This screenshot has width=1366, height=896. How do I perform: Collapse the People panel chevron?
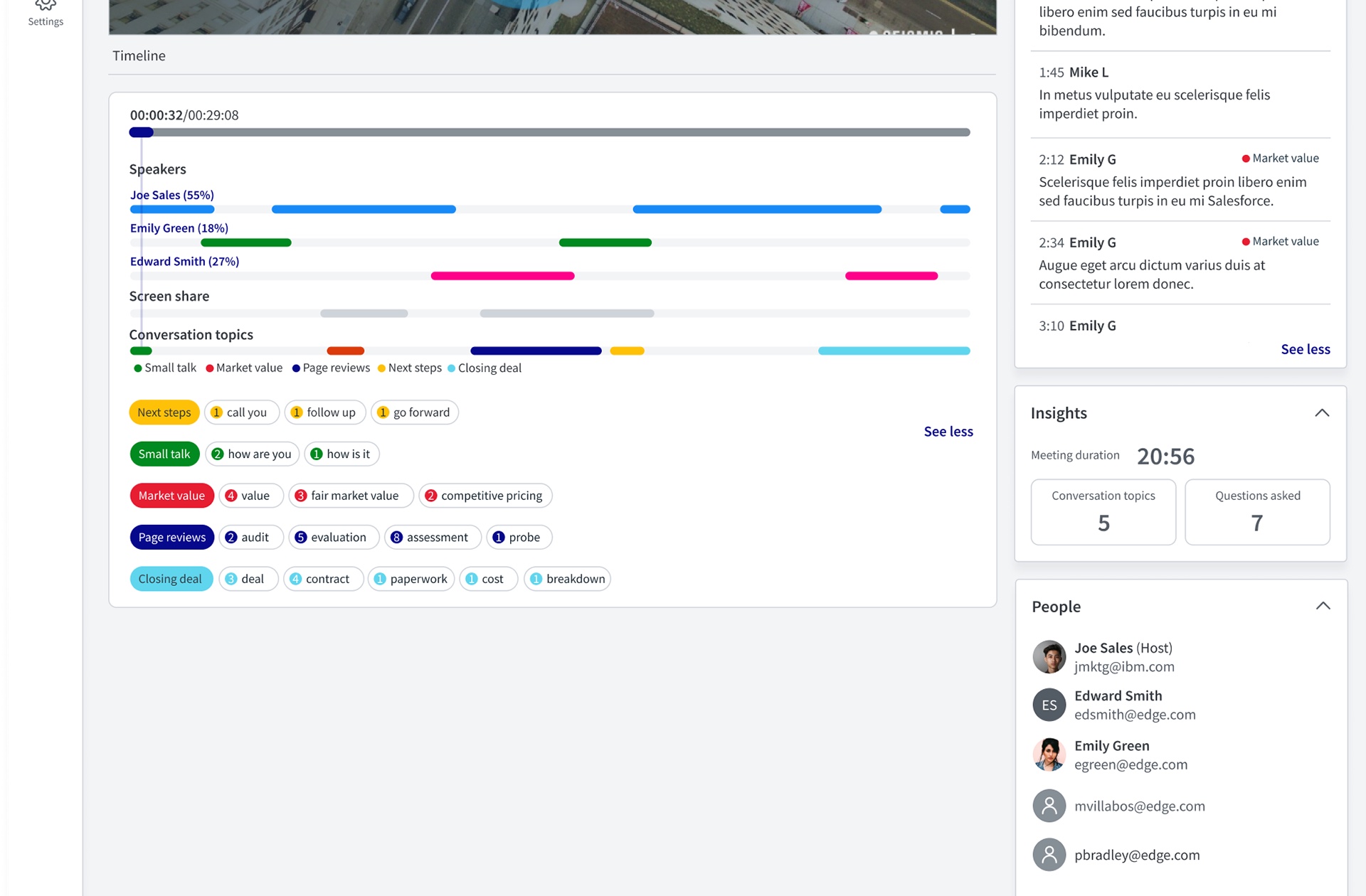tap(1323, 606)
